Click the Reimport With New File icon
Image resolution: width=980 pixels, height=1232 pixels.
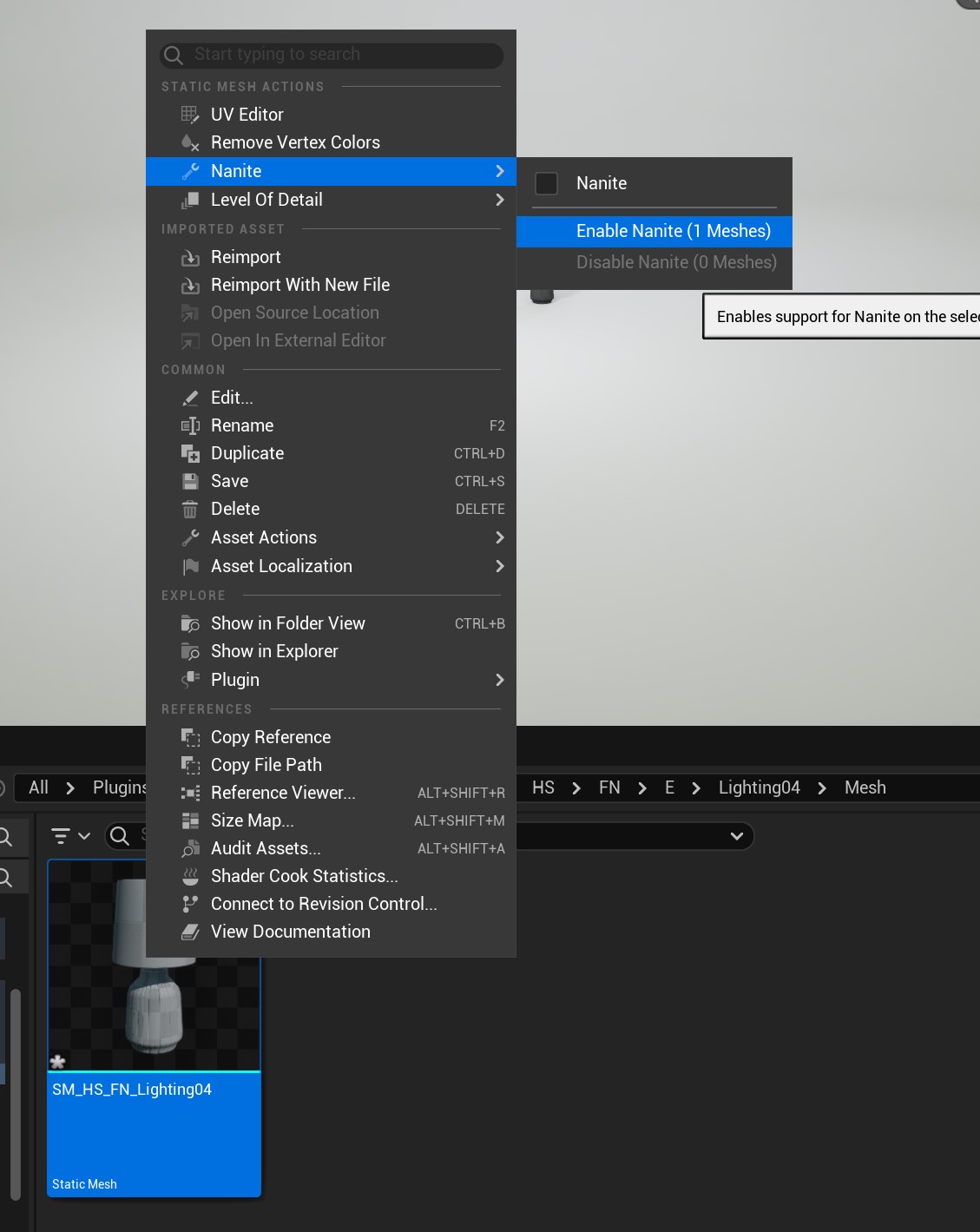190,285
